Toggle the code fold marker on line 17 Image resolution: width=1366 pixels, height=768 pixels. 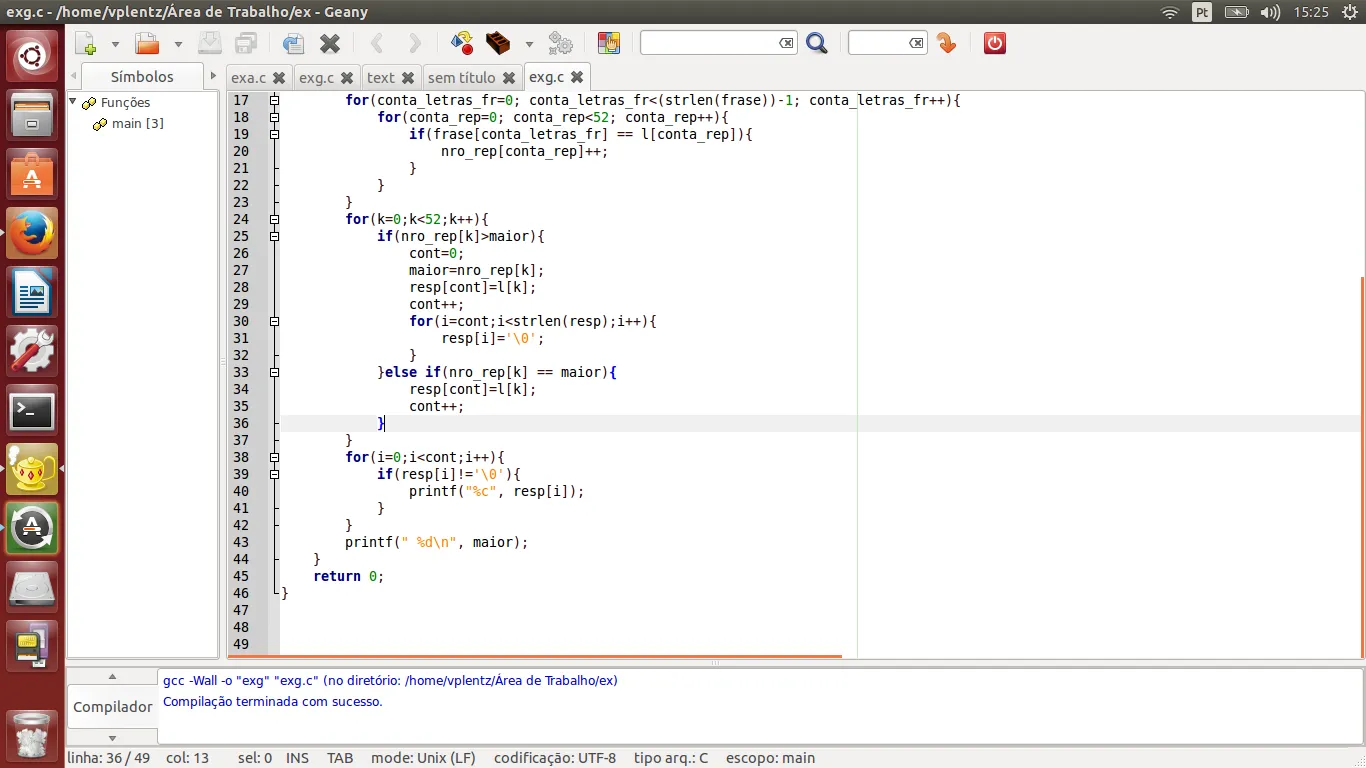point(274,100)
